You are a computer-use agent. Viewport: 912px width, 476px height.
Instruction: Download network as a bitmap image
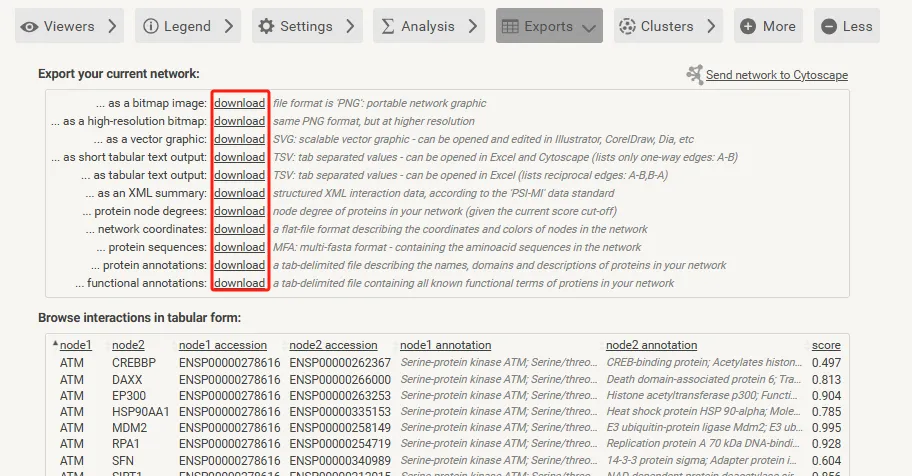(x=239, y=103)
